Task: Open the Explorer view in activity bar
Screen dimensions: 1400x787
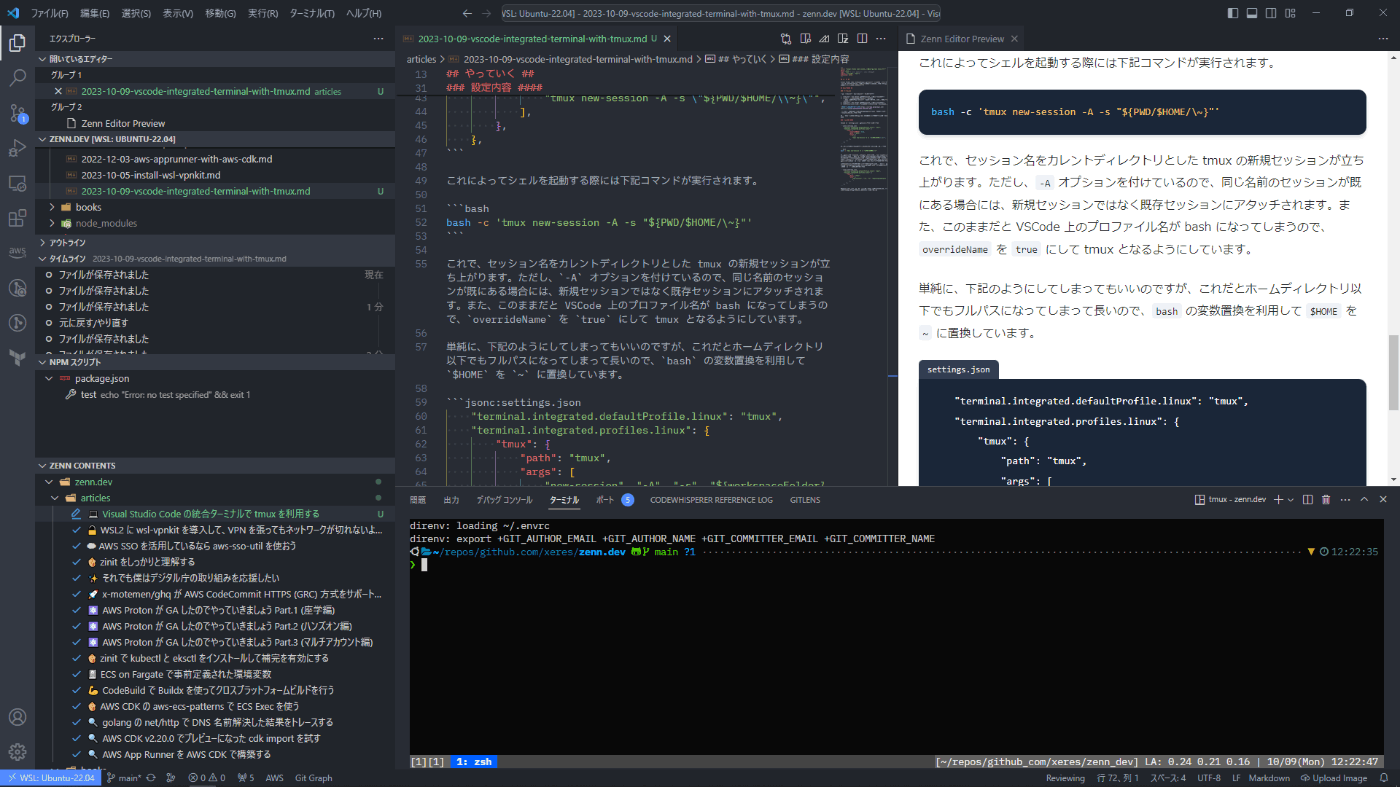Action: pos(17,43)
